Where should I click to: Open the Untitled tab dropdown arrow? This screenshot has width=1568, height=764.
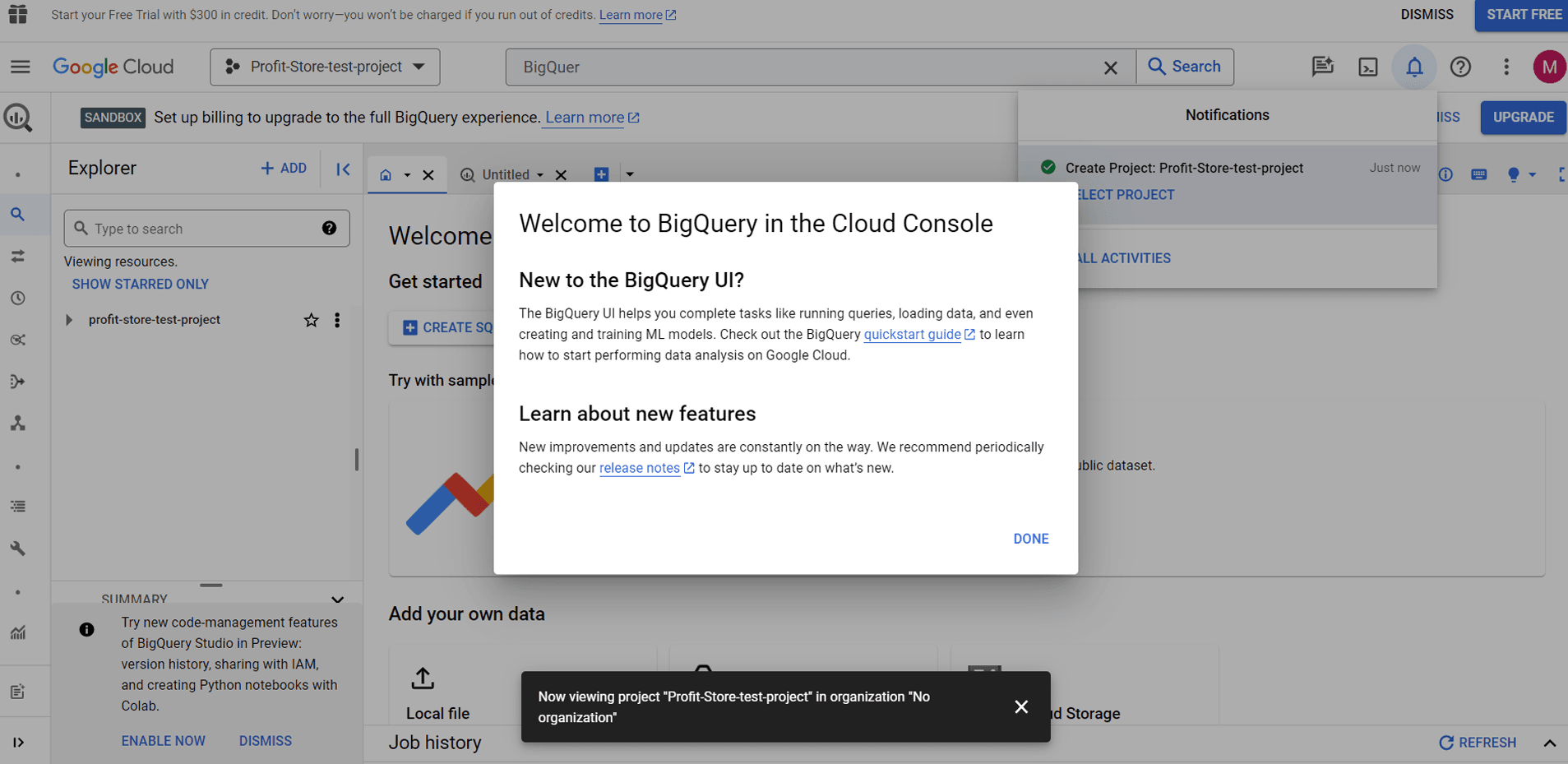point(540,175)
